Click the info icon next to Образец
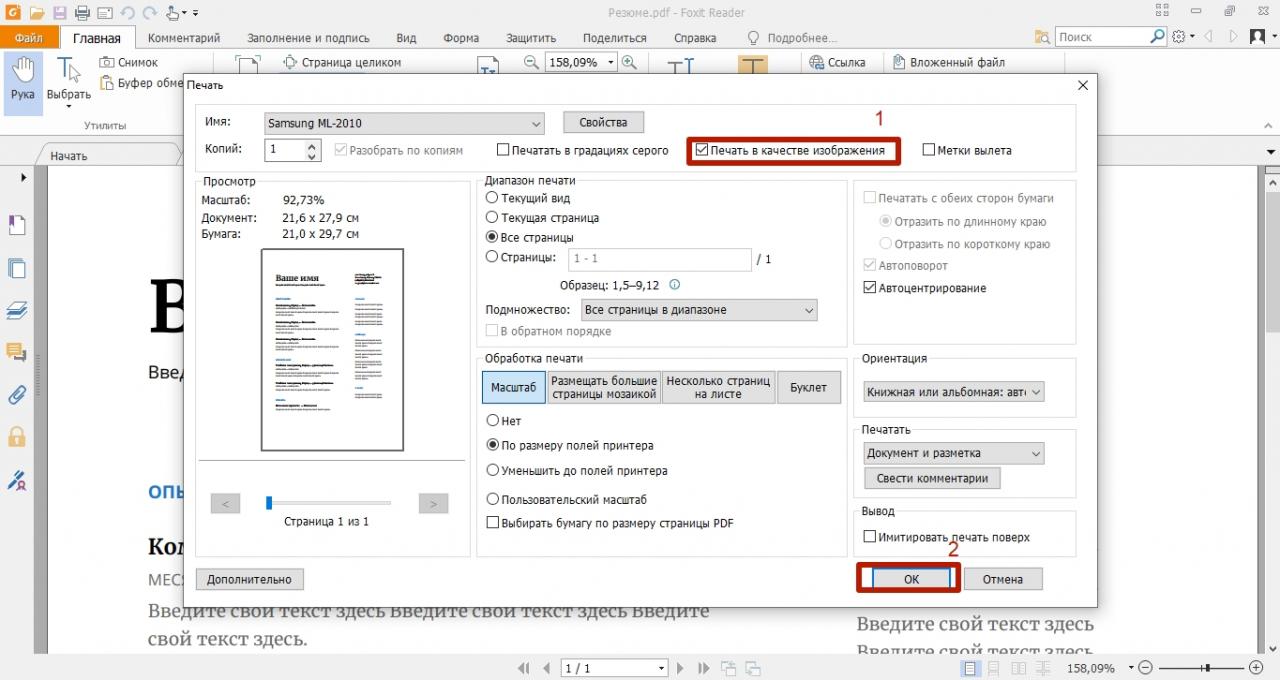 pos(674,285)
